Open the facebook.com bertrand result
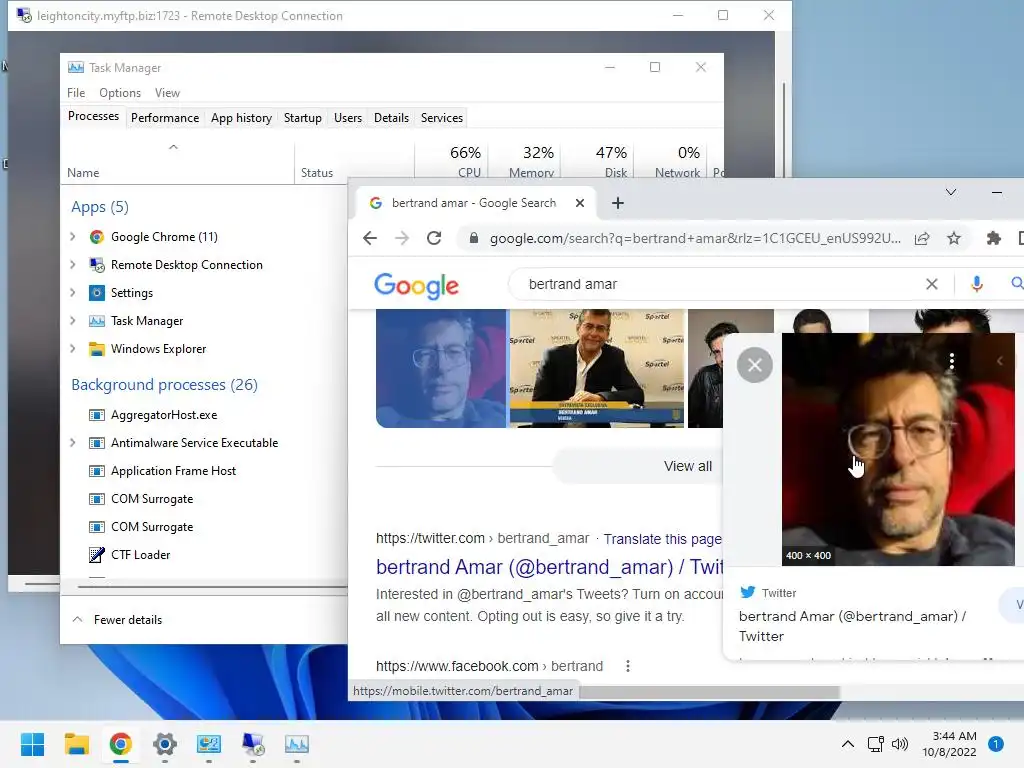 coord(489,666)
